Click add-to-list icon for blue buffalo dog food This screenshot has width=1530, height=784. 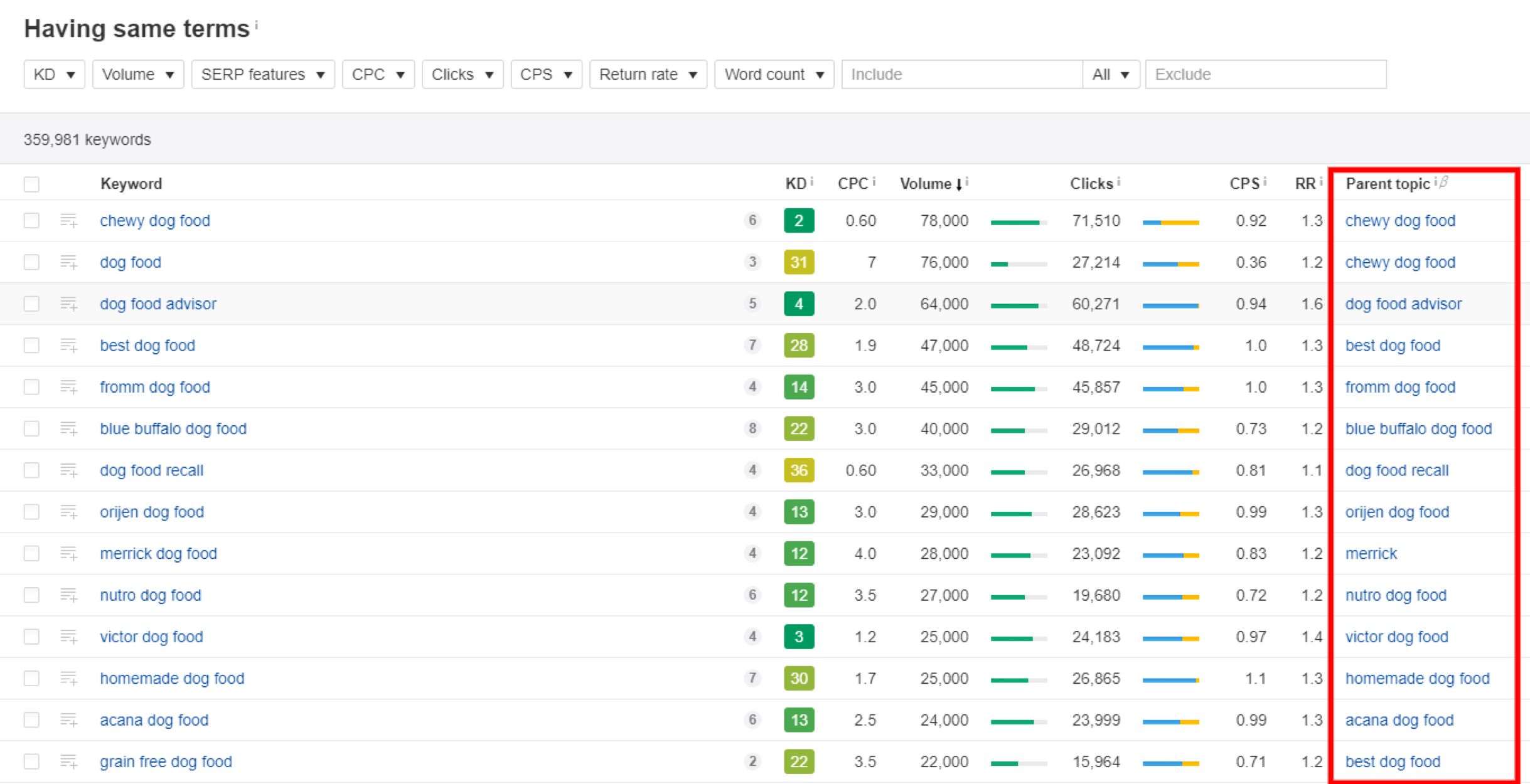[x=68, y=429]
